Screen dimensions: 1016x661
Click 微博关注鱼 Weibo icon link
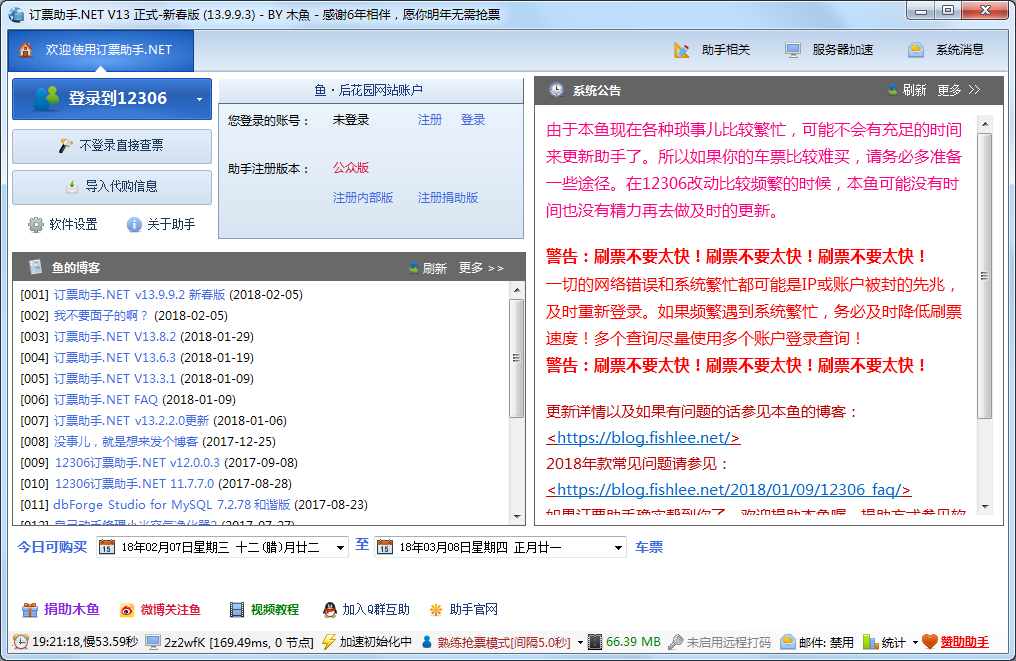click(x=160, y=610)
